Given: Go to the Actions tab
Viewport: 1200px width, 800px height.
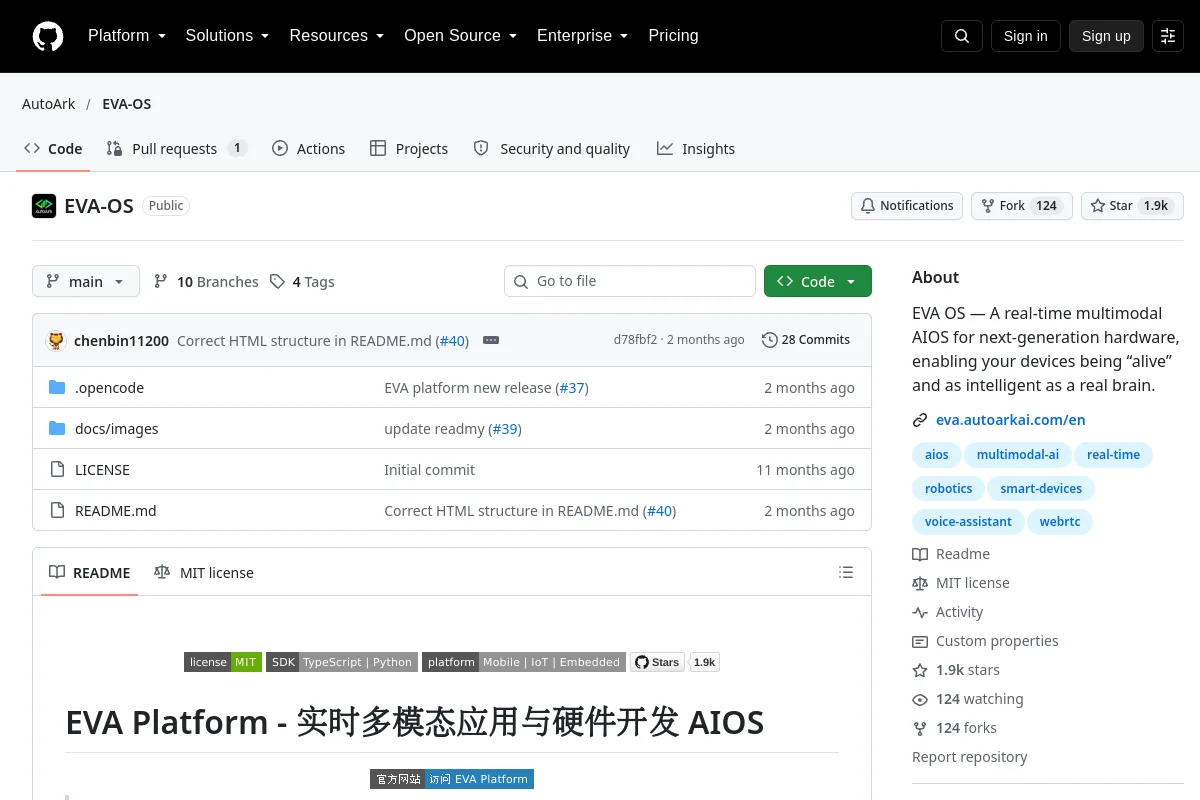Looking at the screenshot, I should 309,149.
